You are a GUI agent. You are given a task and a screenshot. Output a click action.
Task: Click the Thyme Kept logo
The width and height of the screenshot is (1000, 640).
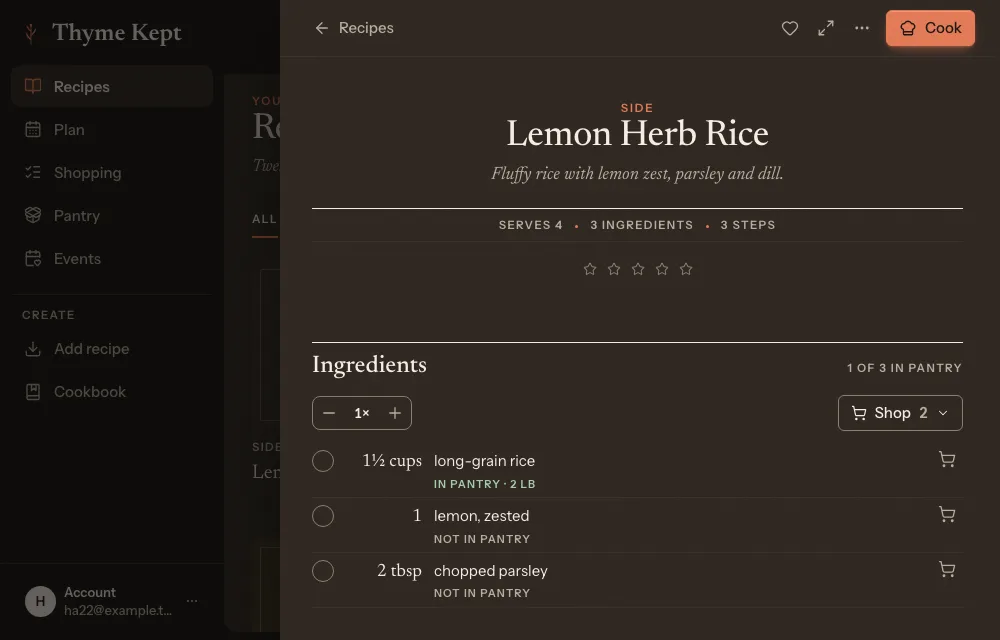click(104, 33)
